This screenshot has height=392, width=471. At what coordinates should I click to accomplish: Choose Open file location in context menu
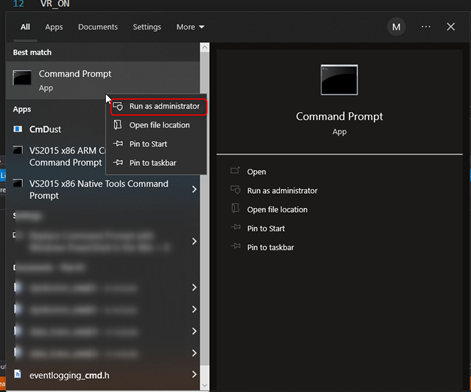coord(156,125)
